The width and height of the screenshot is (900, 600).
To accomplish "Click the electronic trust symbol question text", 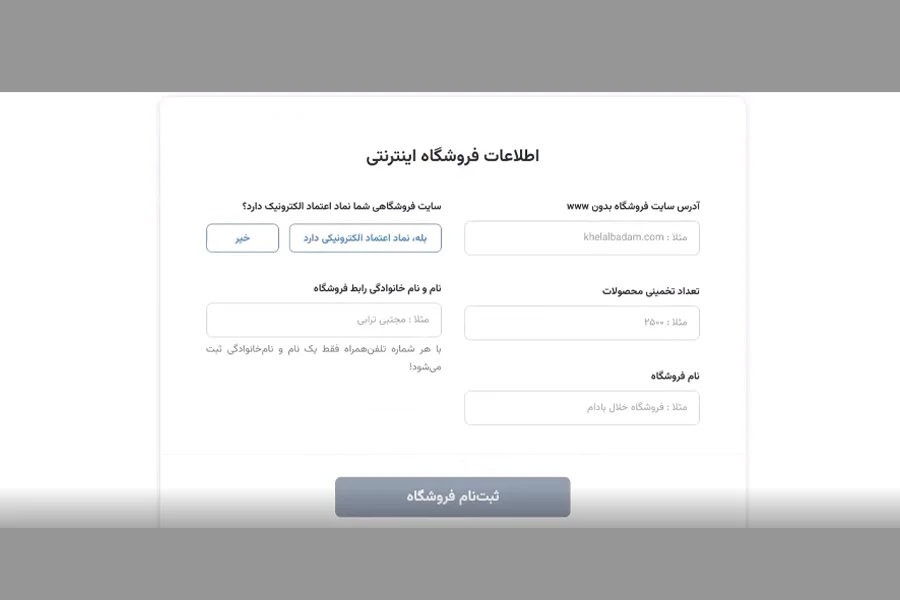I will tap(342, 206).
